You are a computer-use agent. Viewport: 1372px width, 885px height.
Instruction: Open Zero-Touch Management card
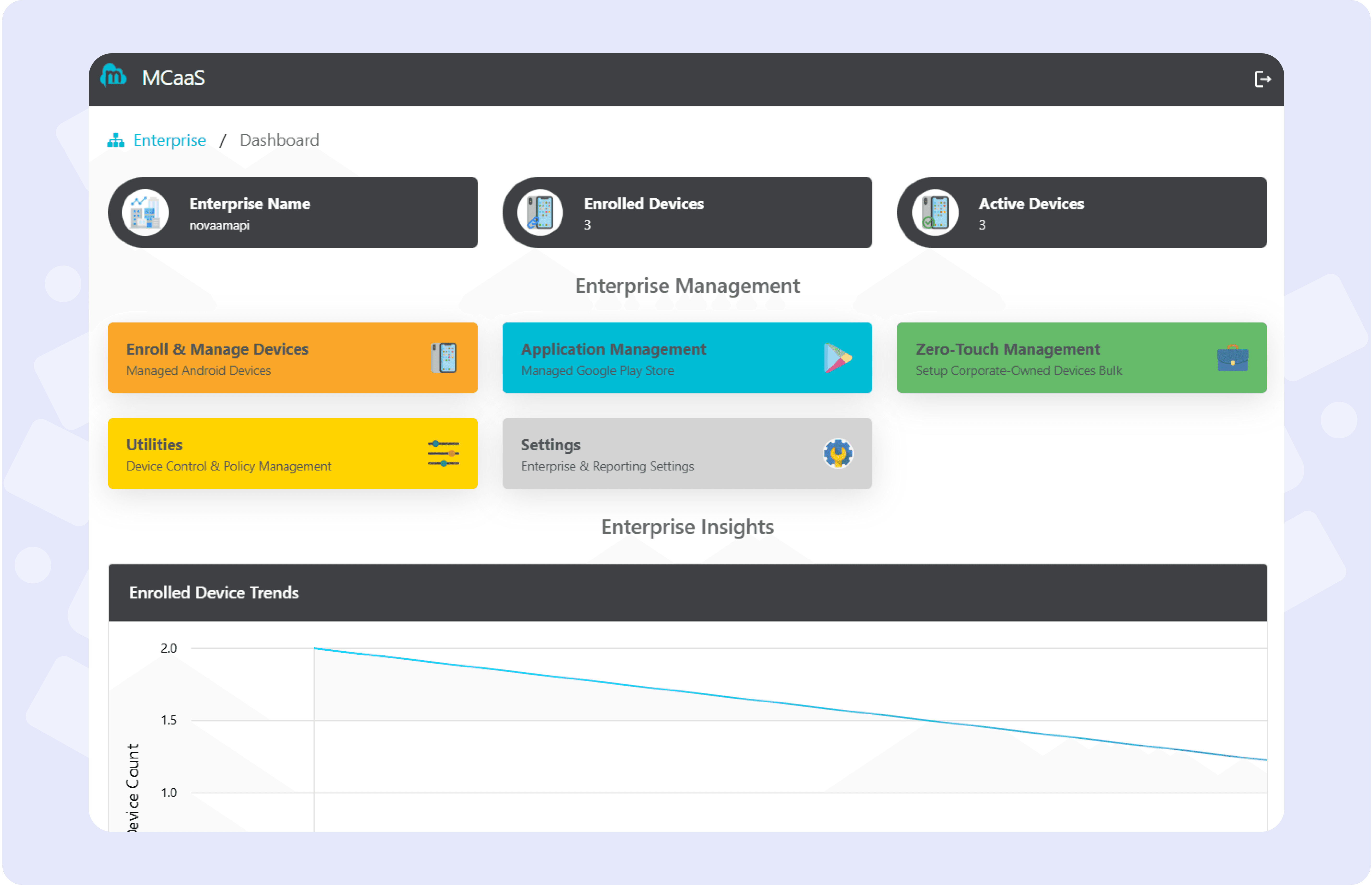[x=1082, y=358]
